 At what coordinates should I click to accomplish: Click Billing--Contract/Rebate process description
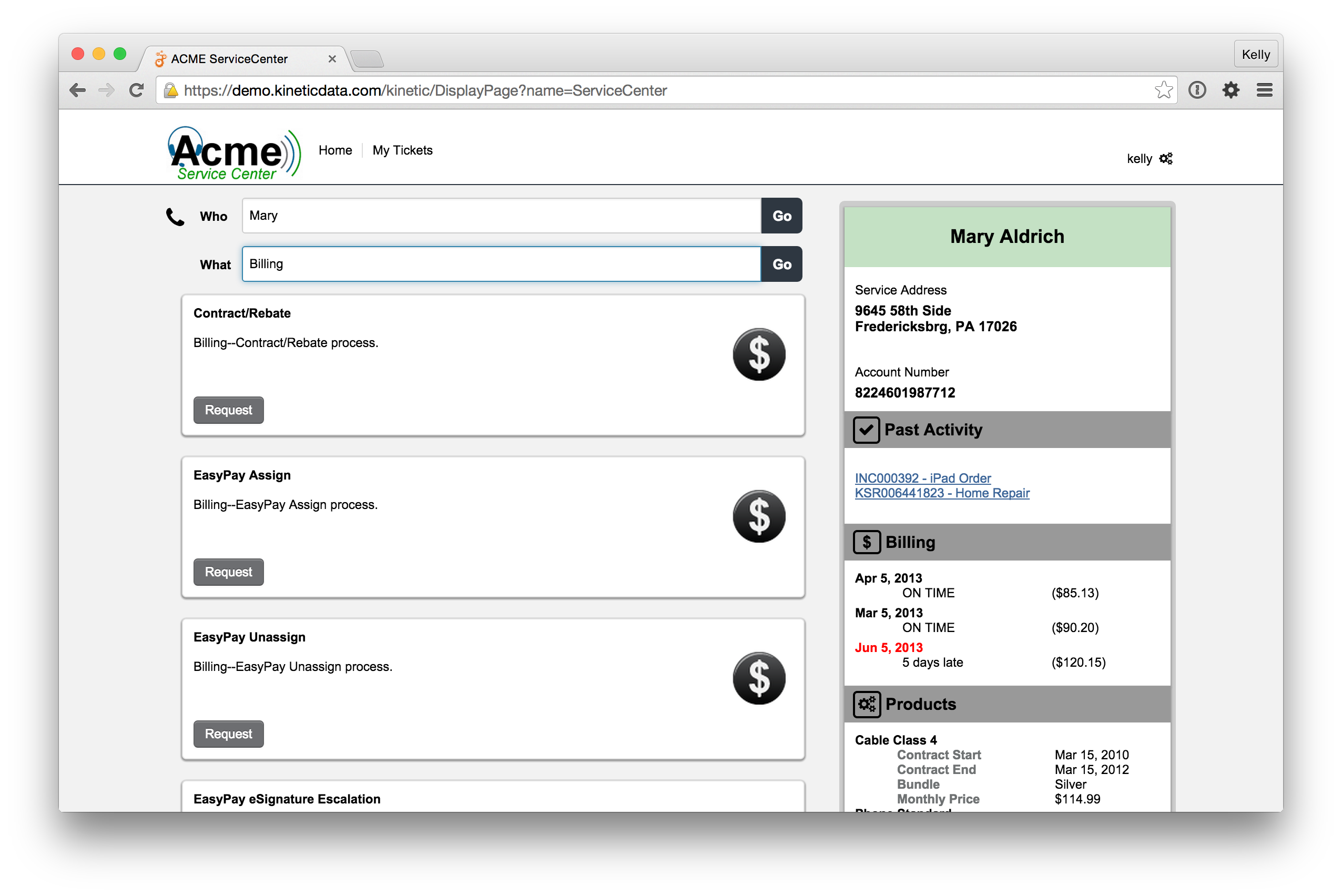[286, 343]
